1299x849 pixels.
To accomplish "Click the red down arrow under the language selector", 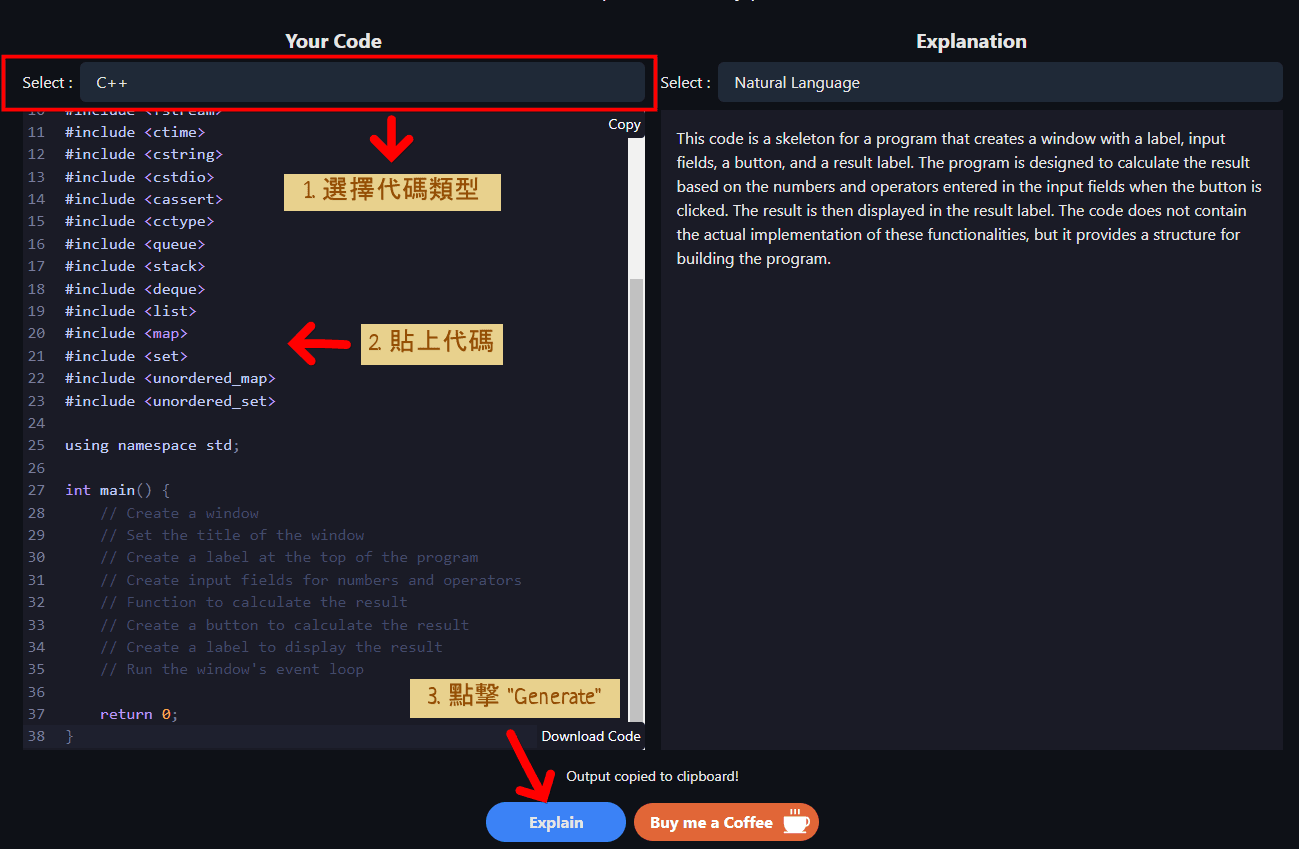I will pyautogui.click(x=391, y=140).
